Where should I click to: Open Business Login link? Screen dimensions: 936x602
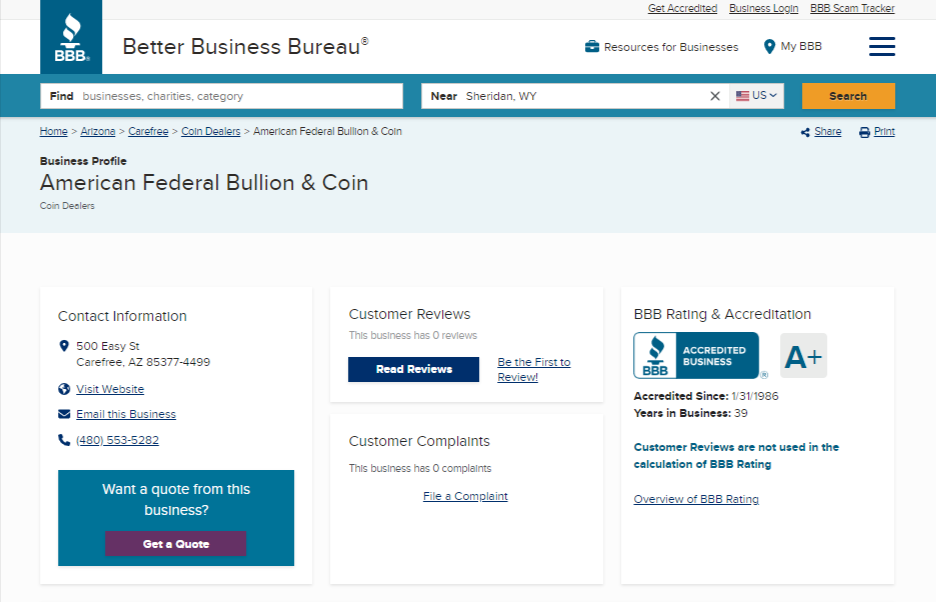(763, 8)
